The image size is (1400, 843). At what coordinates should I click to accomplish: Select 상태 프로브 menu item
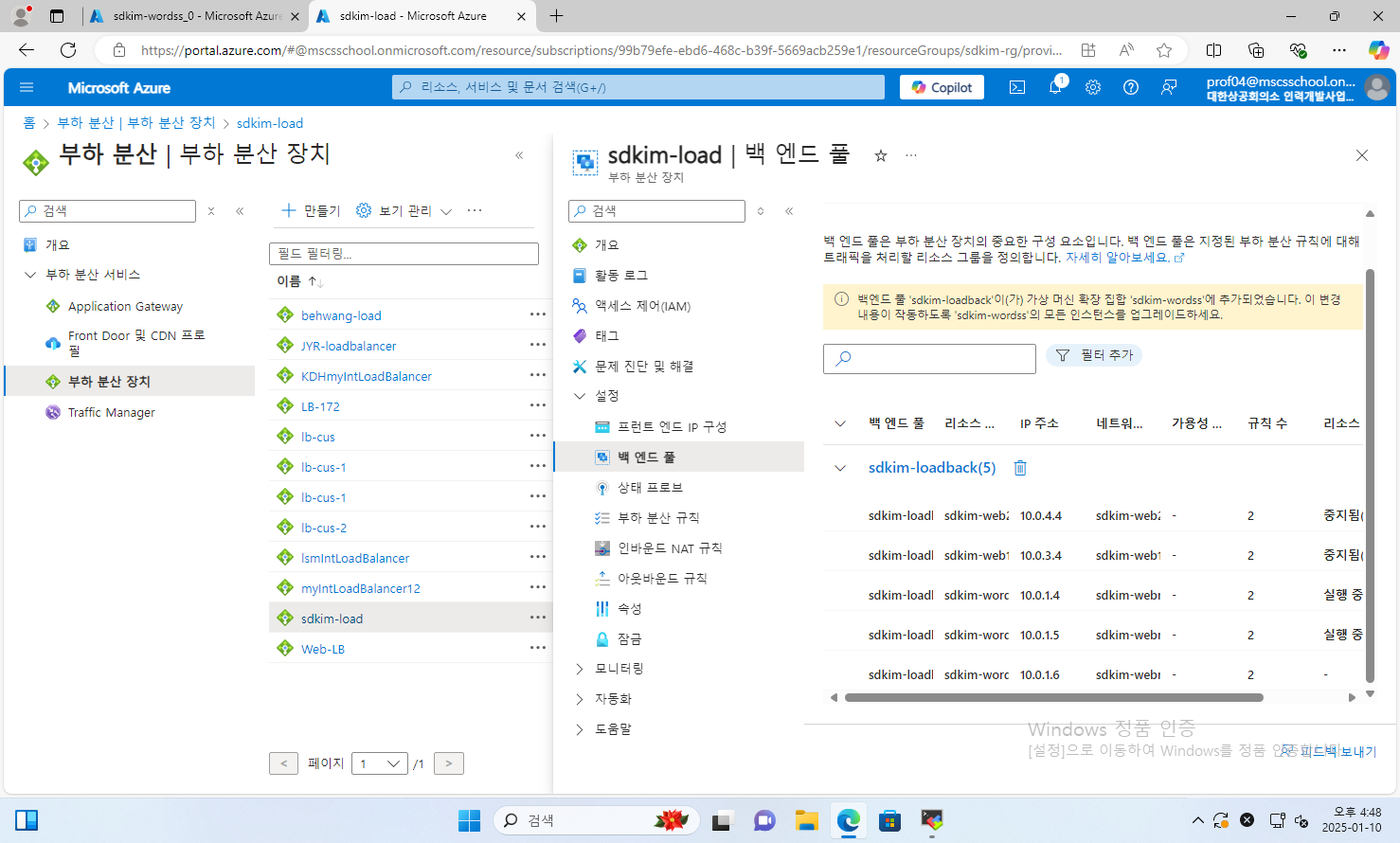click(x=650, y=488)
